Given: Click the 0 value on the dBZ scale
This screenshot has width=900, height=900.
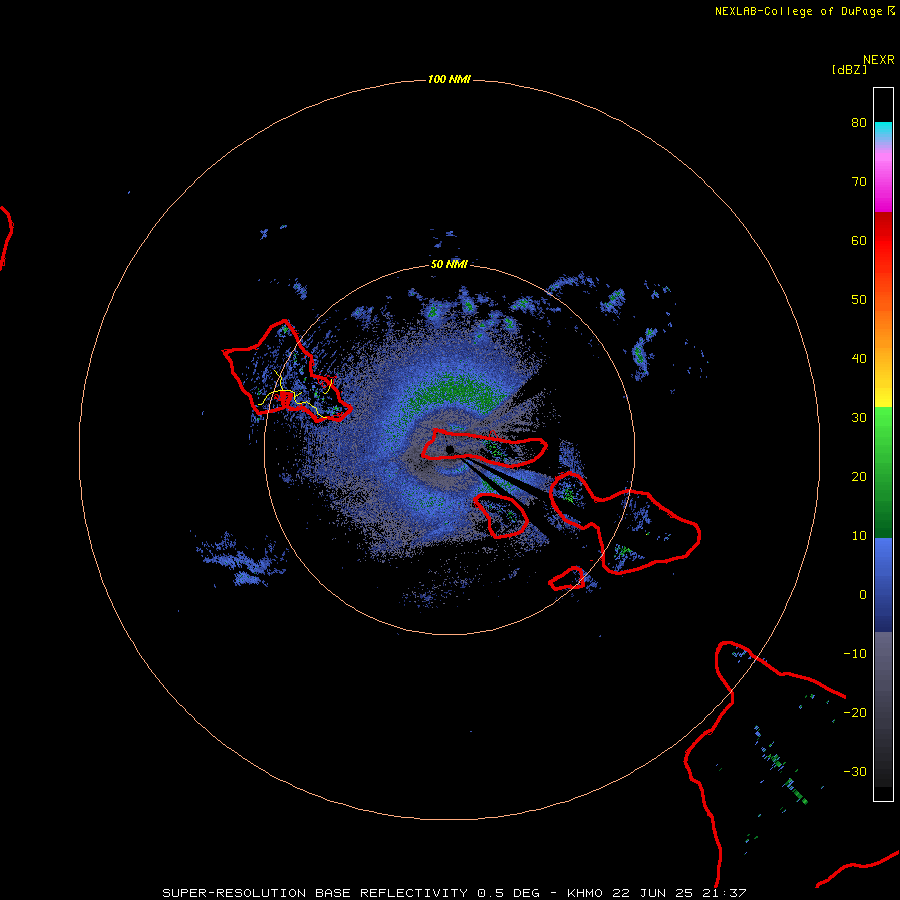Looking at the screenshot, I should pos(863,595).
